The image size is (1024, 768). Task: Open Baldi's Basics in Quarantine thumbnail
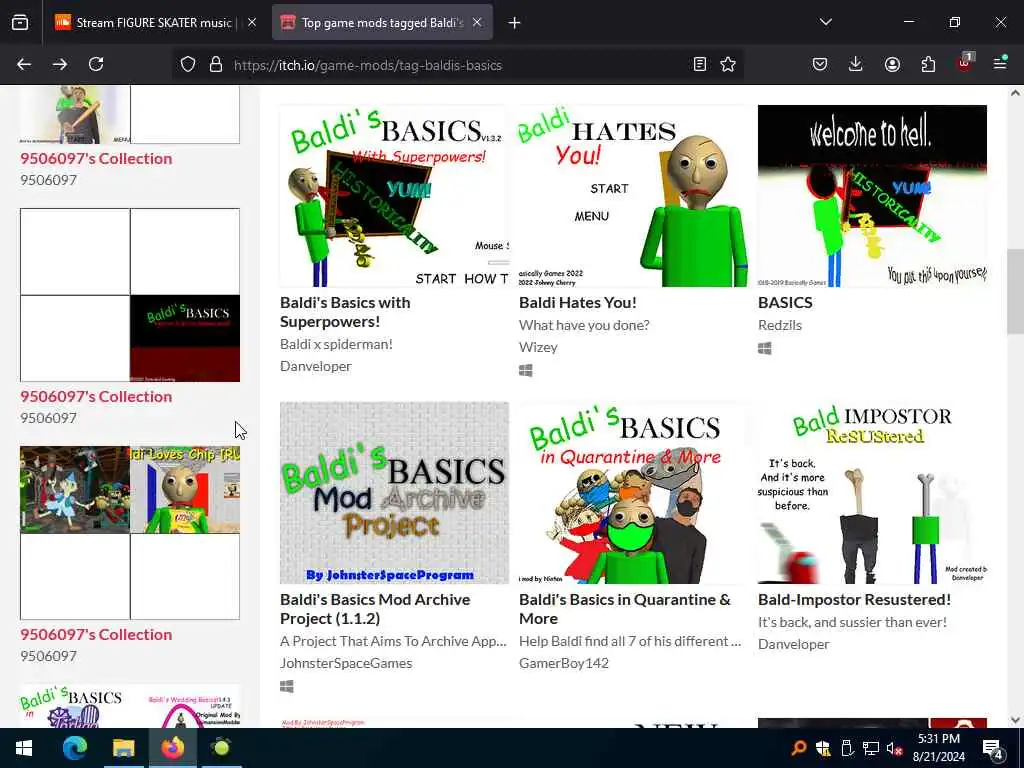pos(633,493)
